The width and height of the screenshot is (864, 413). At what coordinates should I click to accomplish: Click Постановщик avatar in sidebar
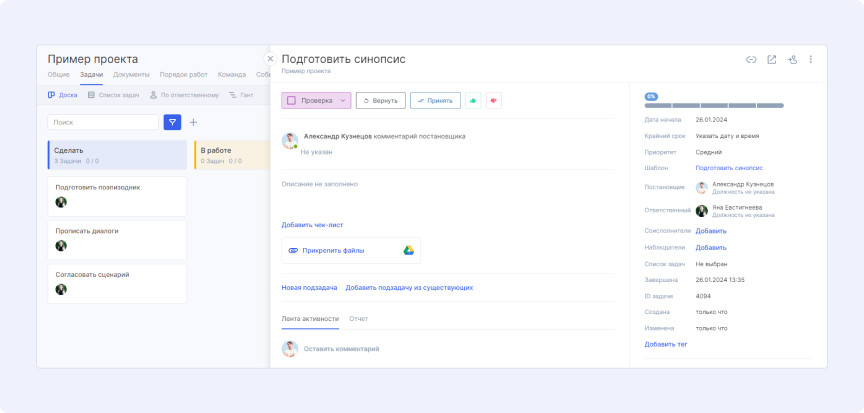(701, 188)
